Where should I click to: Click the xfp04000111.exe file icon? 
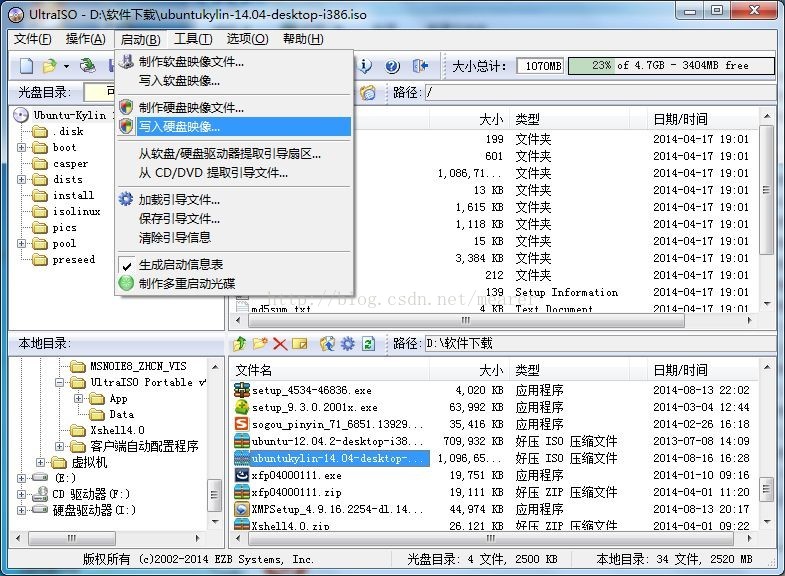pos(242,475)
